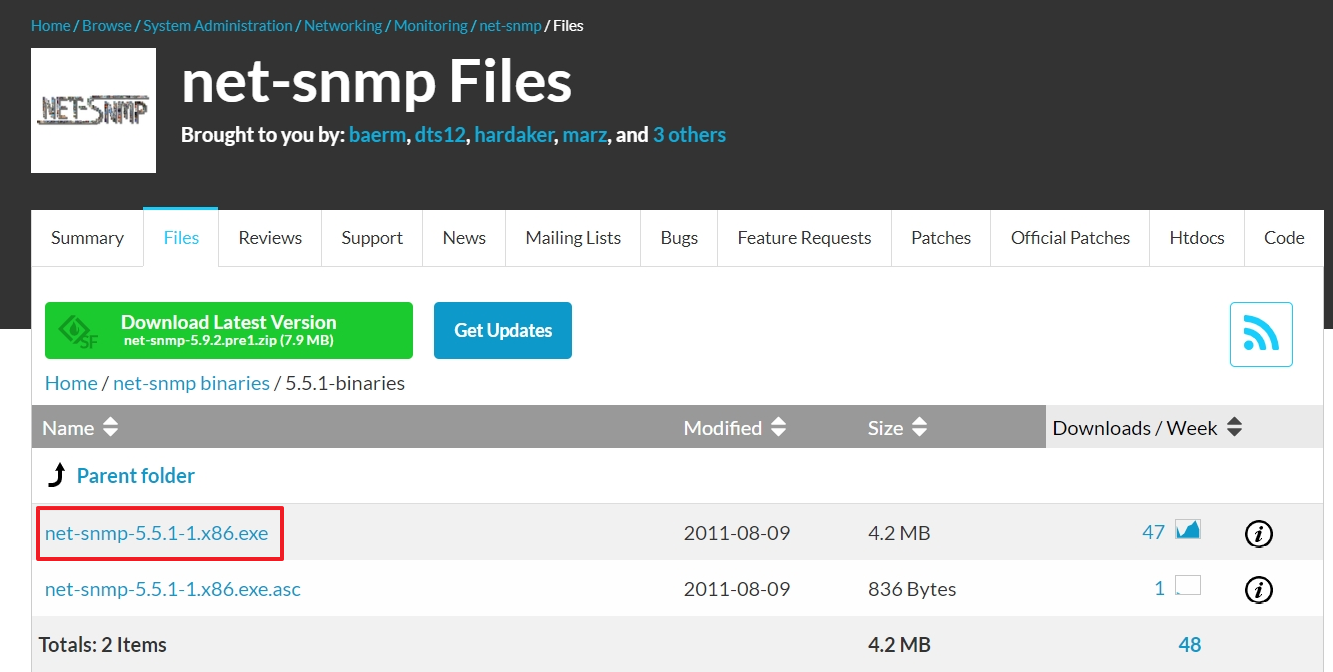The image size is (1333, 672).
Task: Select the Files tab
Action: 181,238
